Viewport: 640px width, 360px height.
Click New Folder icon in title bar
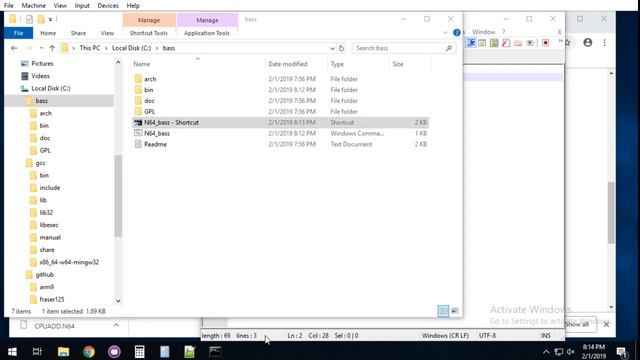coord(41,19)
